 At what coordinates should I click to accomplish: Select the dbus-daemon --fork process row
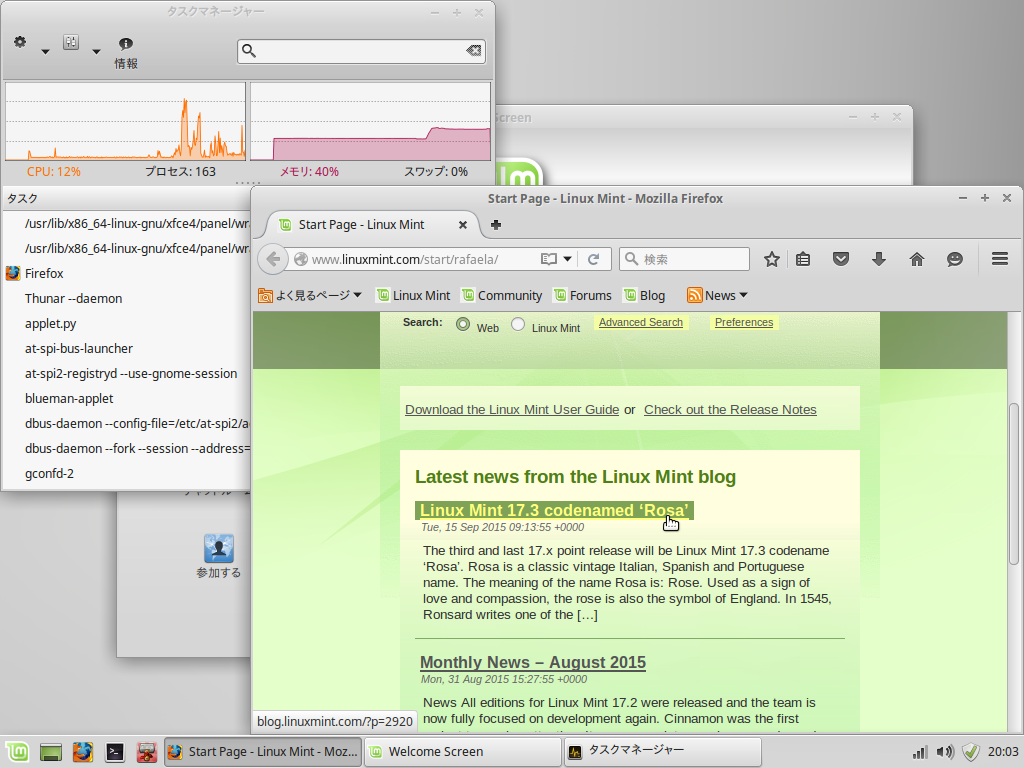[127, 449]
